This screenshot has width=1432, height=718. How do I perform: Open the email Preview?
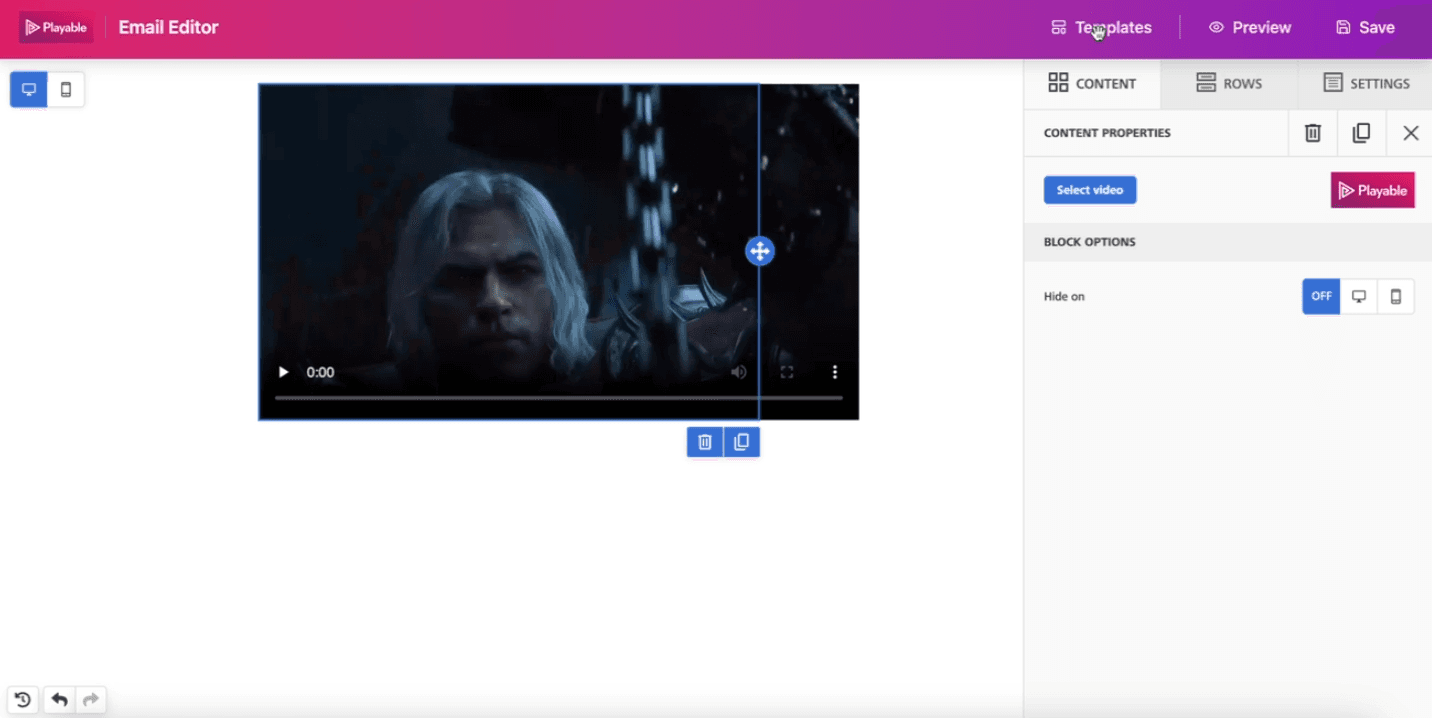point(1250,28)
